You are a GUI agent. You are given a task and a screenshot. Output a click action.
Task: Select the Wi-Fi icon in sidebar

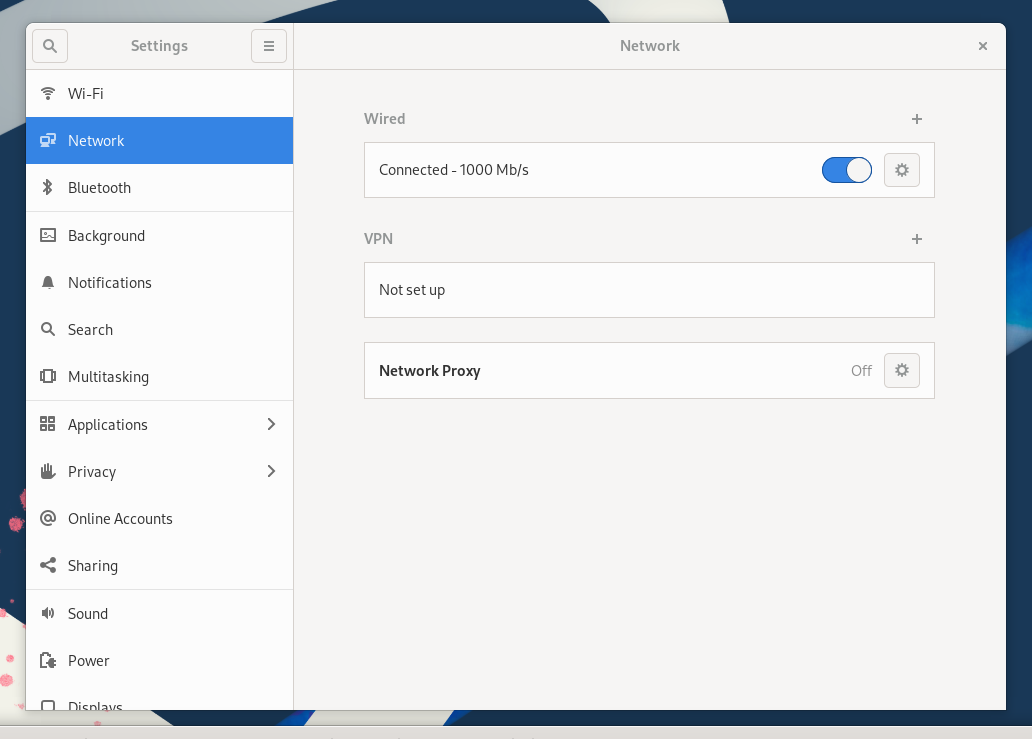pyautogui.click(x=48, y=93)
